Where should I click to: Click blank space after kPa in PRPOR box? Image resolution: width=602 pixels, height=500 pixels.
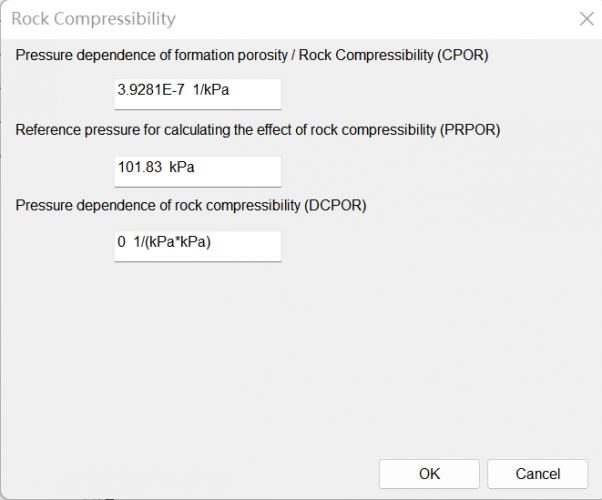pyautogui.click(x=238, y=168)
